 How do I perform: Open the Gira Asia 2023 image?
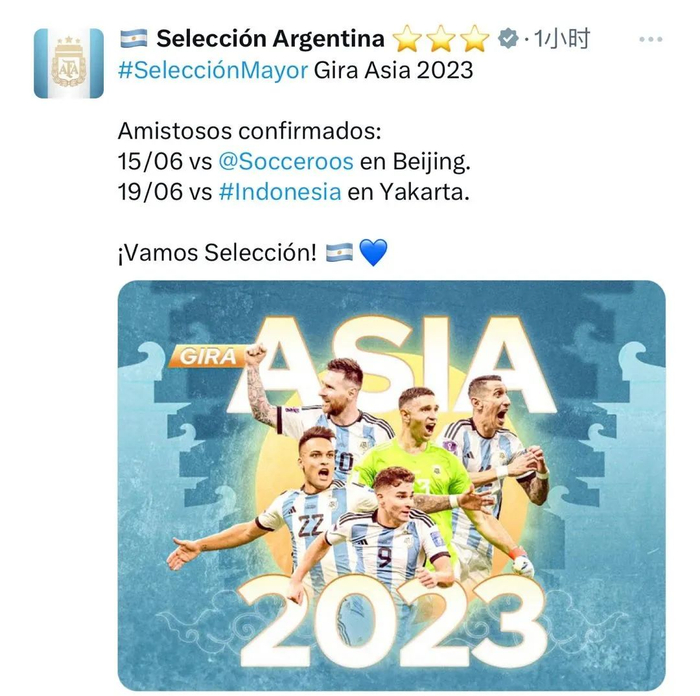tap(392, 486)
